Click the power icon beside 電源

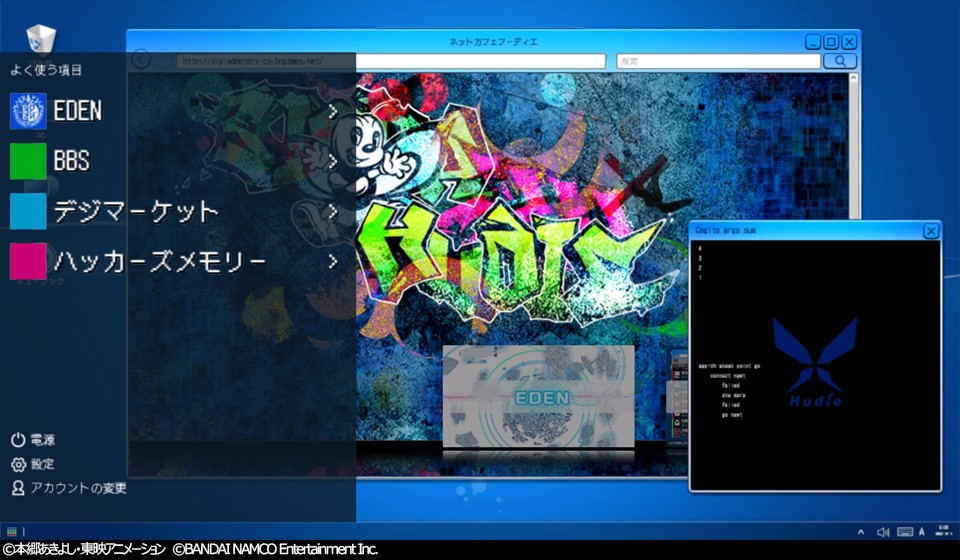point(18,439)
